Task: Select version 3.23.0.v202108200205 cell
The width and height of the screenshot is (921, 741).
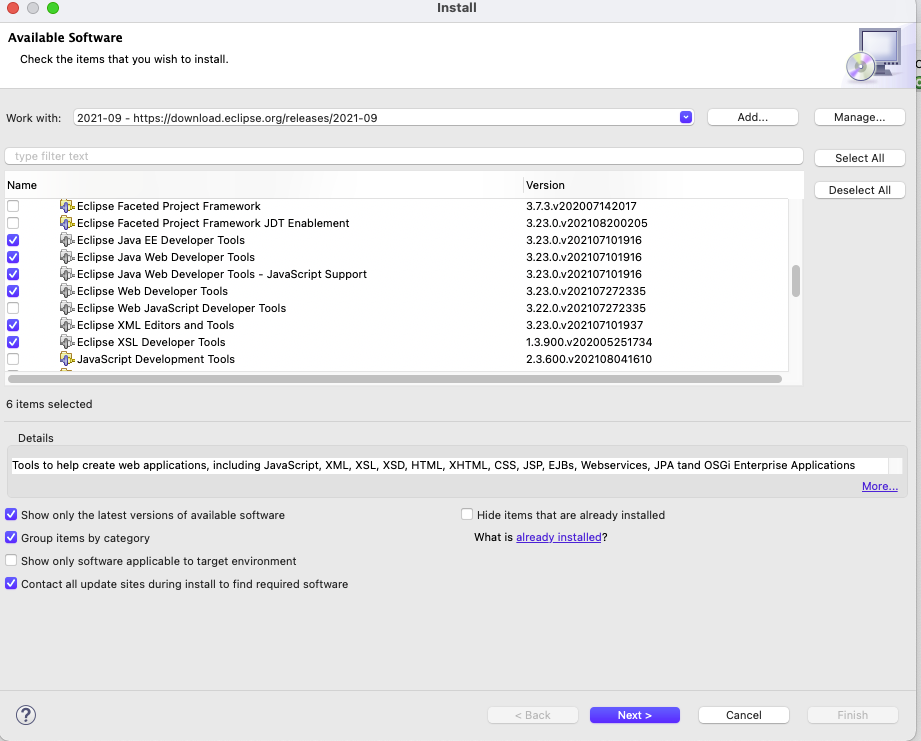Action: click(x=587, y=223)
